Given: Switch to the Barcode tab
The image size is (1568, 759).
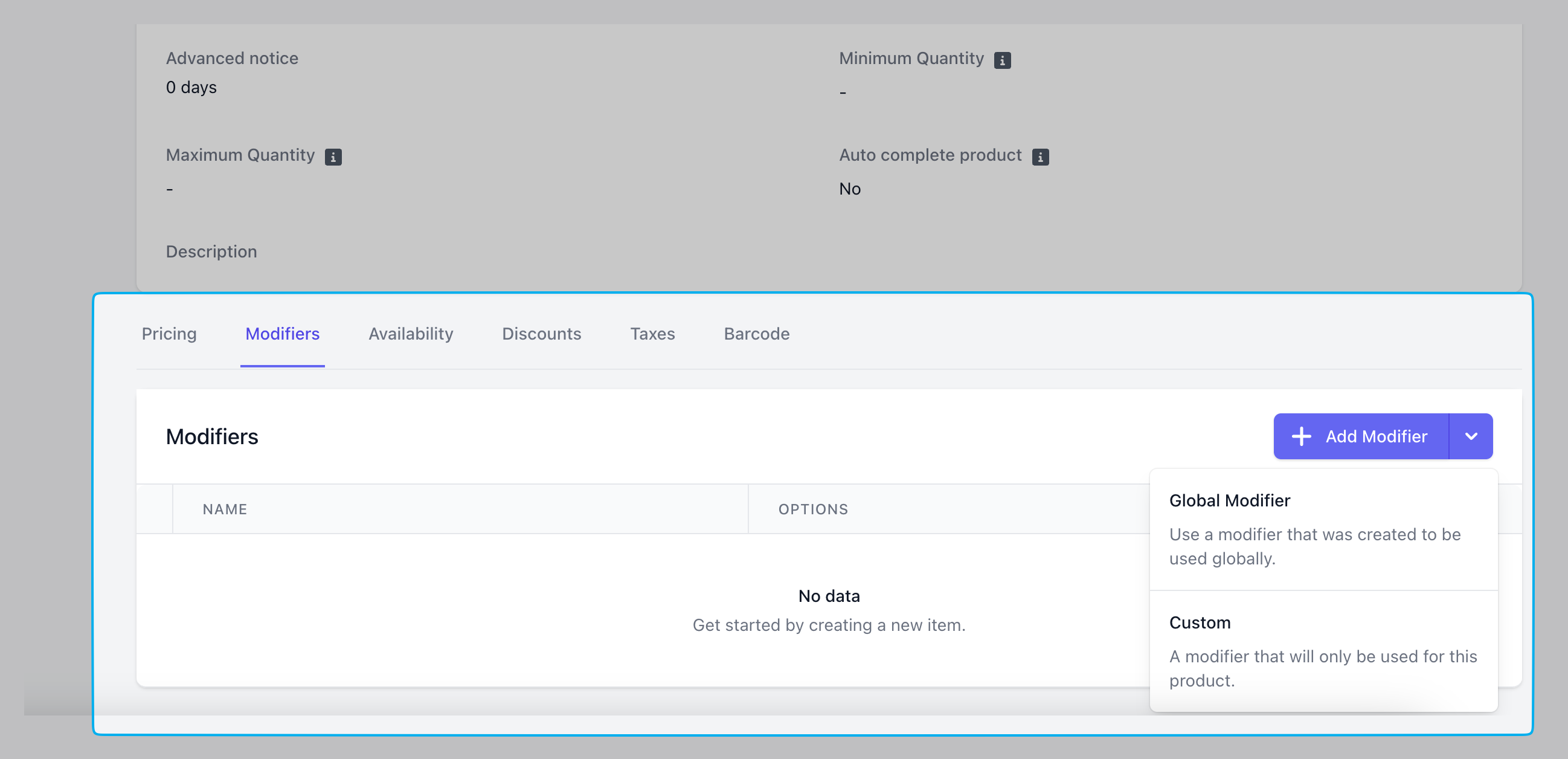Looking at the screenshot, I should pos(756,334).
